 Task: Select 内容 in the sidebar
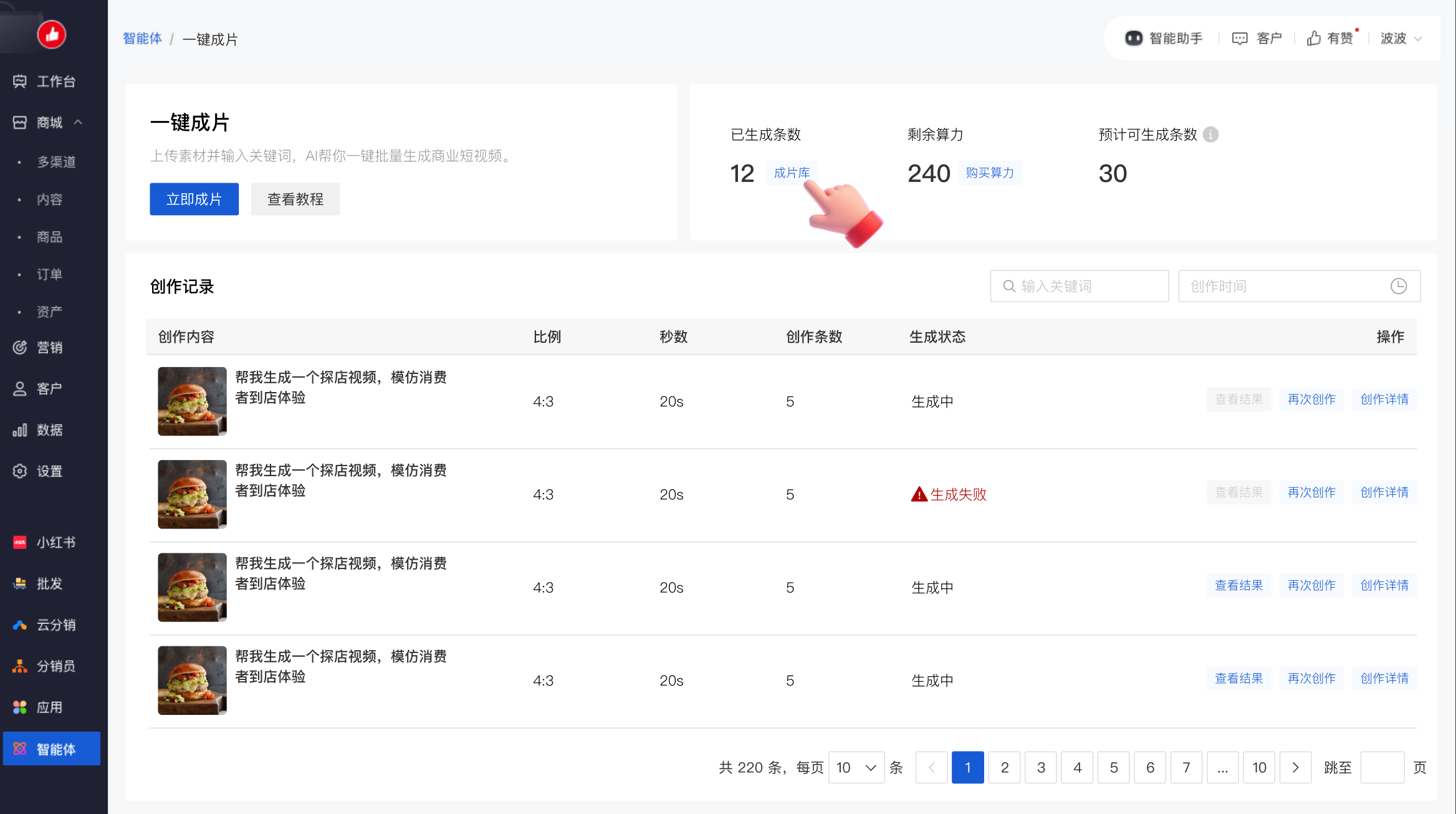[x=49, y=199]
